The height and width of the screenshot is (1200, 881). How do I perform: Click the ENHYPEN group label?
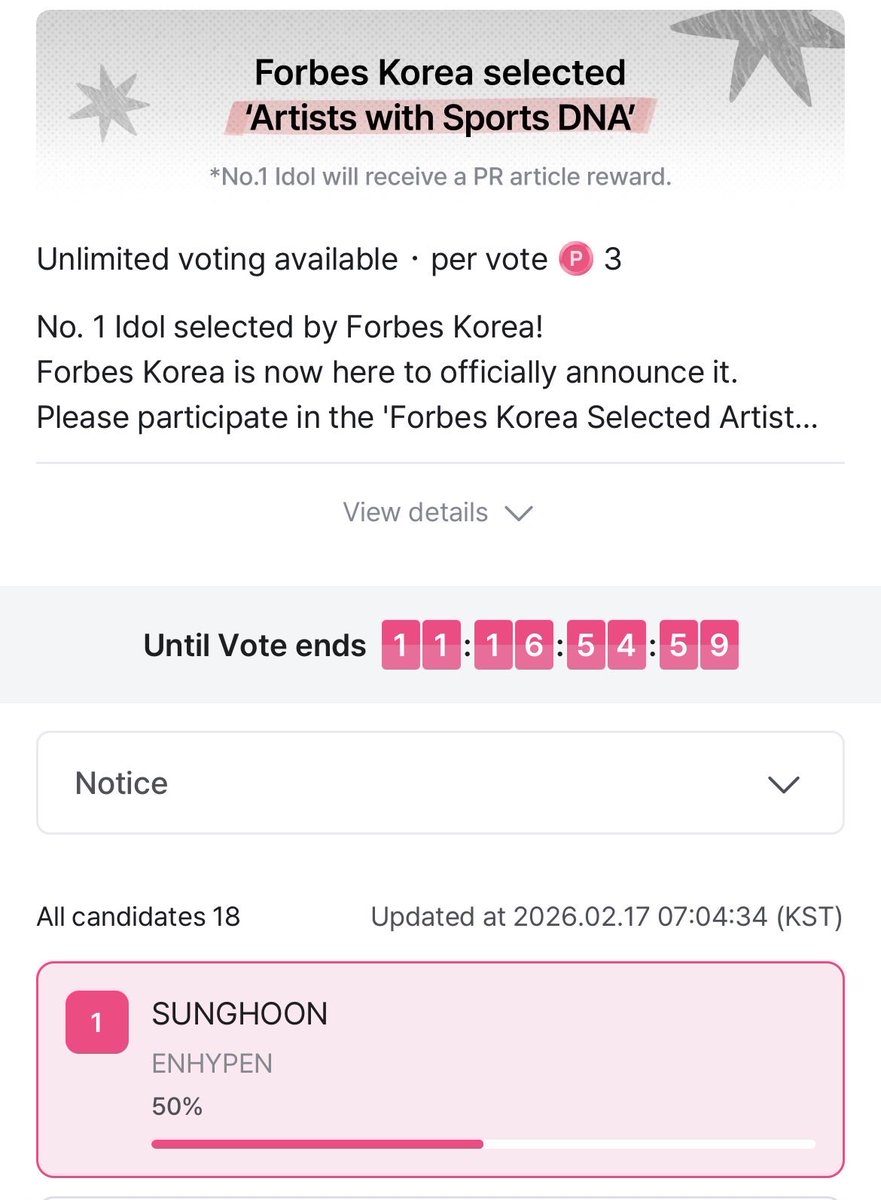click(x=212, y=1063)
